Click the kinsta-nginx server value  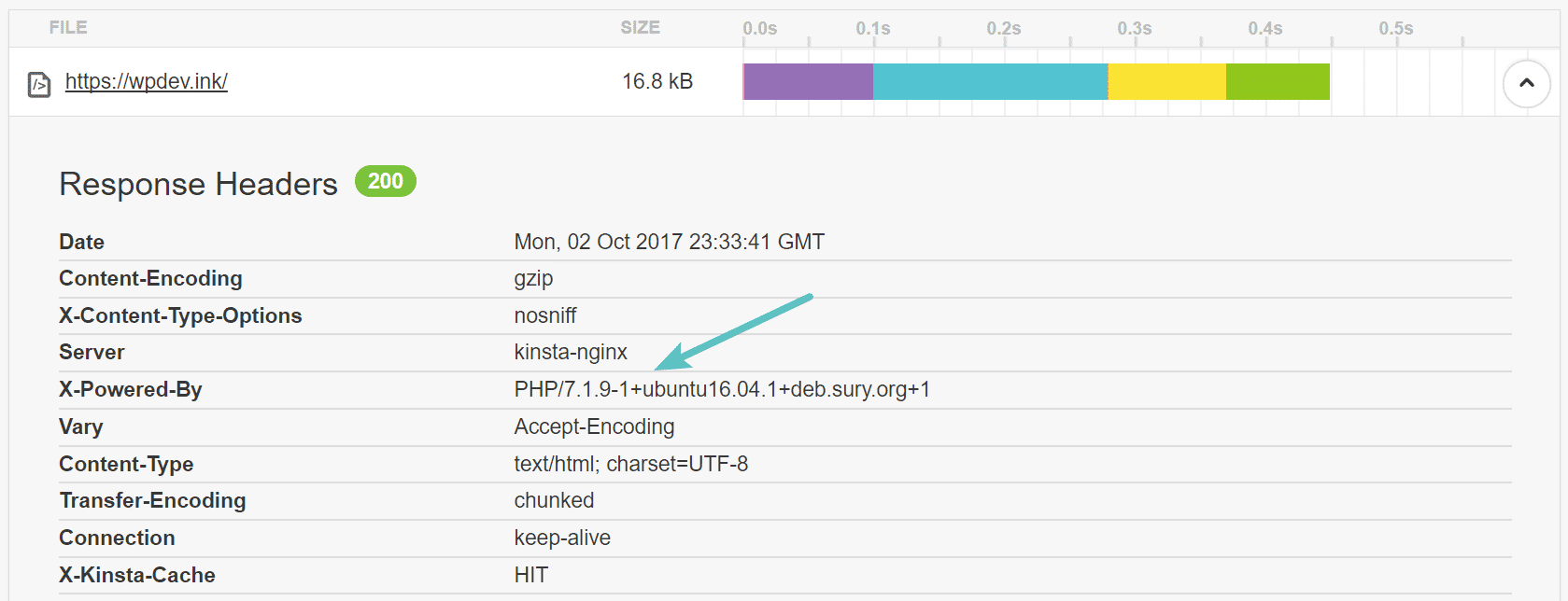click(x=571, y=352)
